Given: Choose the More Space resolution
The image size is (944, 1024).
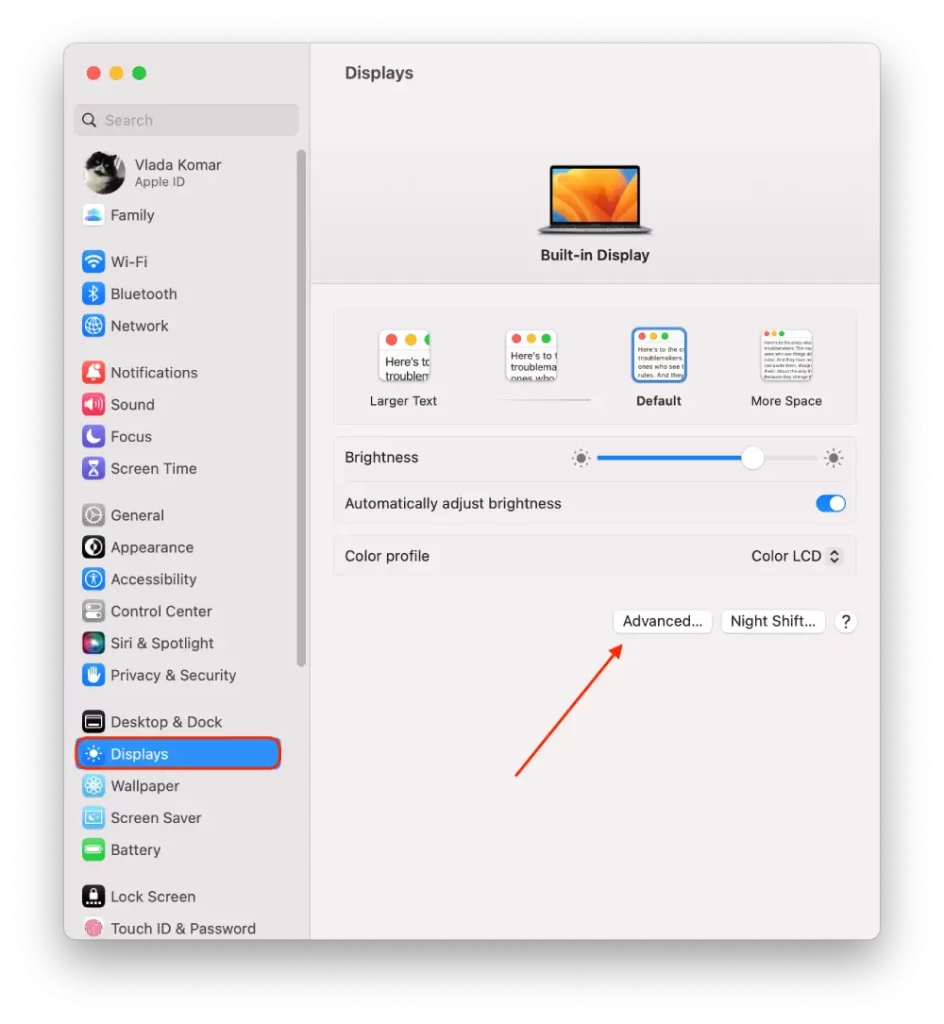Looking at the screenshot, I should 787,368.
